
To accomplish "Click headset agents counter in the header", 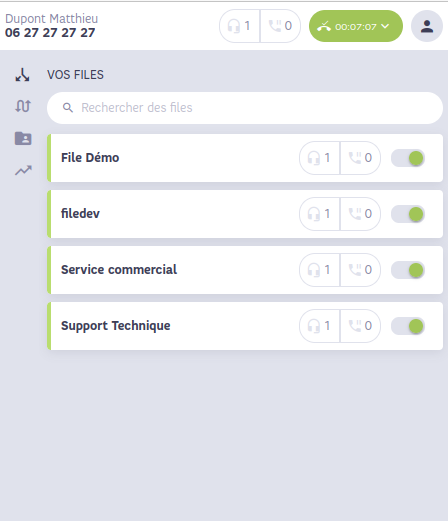I will click(239, 26).
